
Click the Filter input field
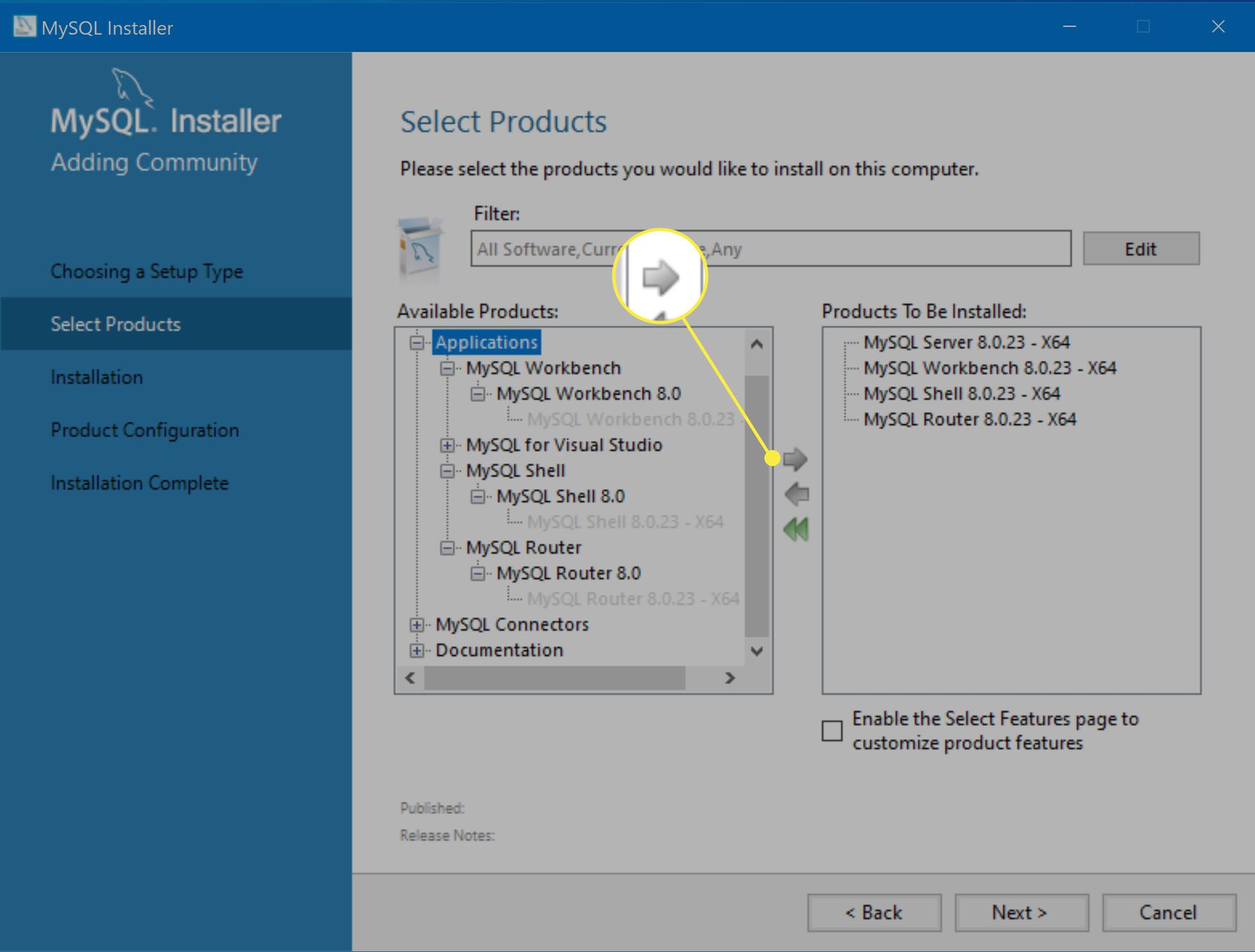[x=769, y=249]
